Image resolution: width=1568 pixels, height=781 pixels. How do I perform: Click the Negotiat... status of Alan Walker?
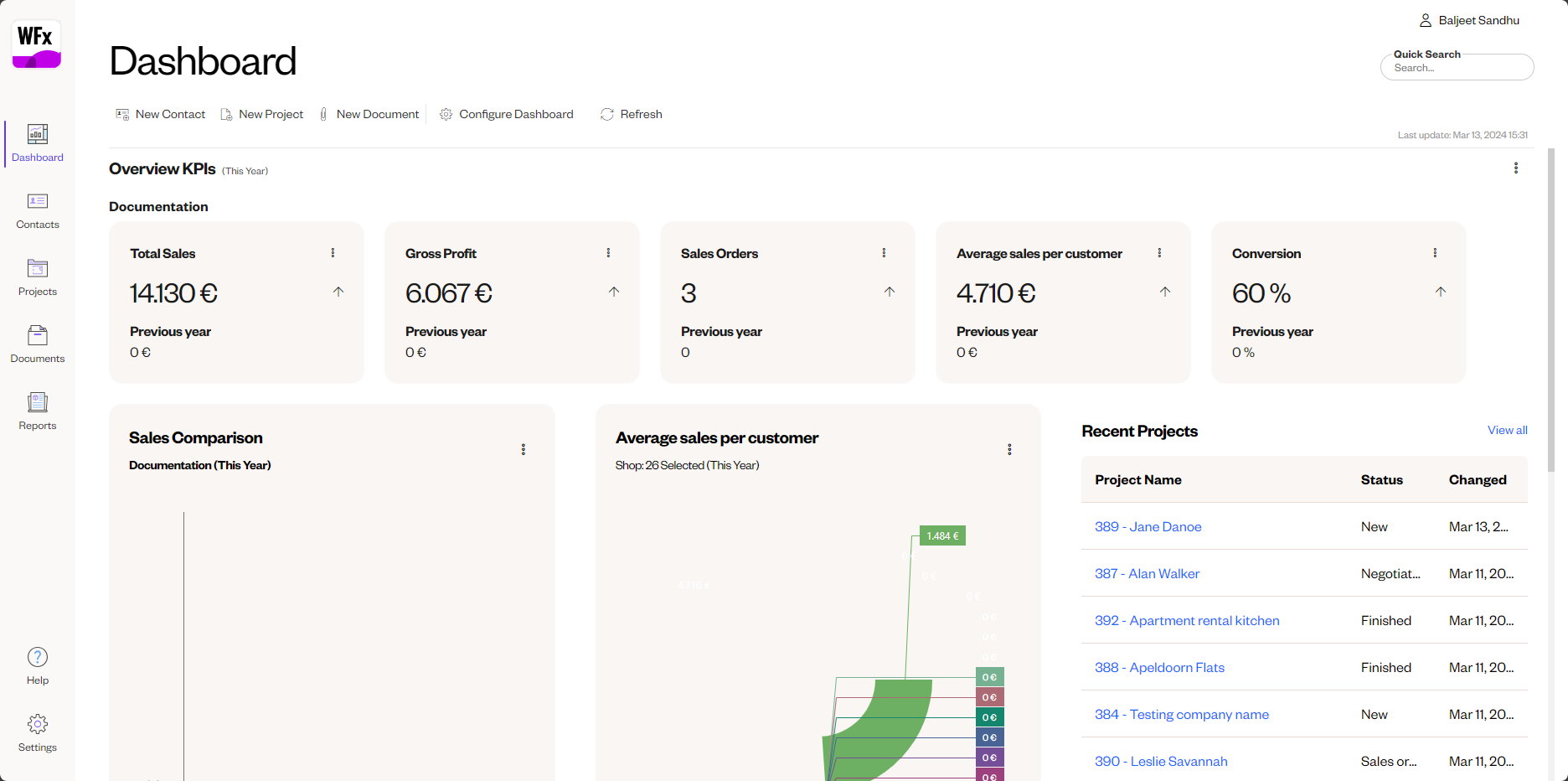(1390, 573)
